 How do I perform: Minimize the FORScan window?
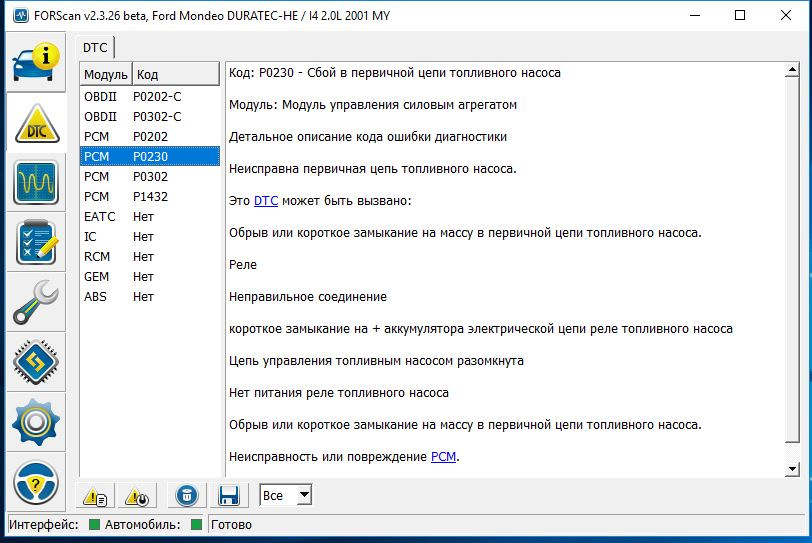tap(695, 16)
